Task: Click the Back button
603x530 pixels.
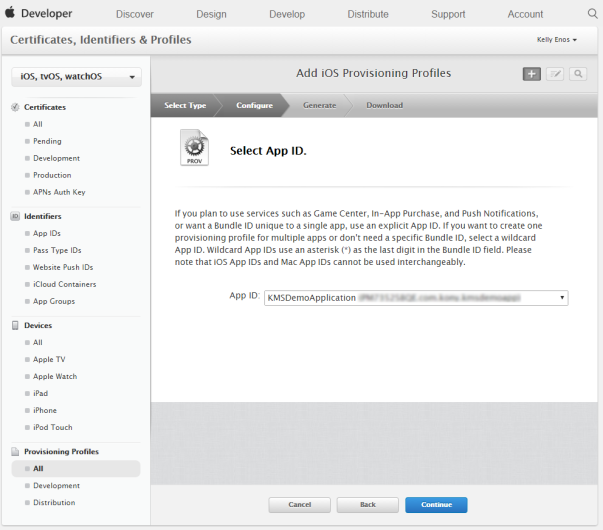Action: pyautogui.click(x=368, y=505)
